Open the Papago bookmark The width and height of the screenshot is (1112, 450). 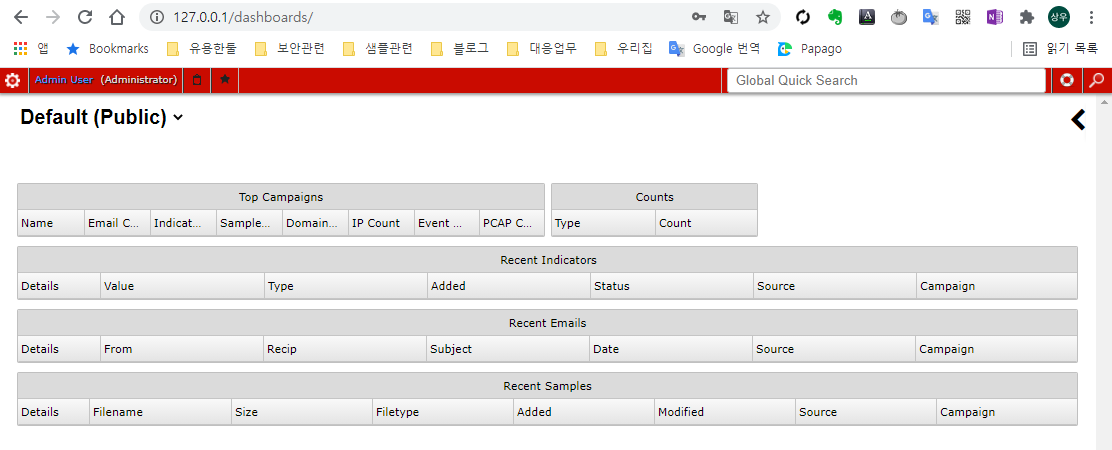(x=810, y=49)
